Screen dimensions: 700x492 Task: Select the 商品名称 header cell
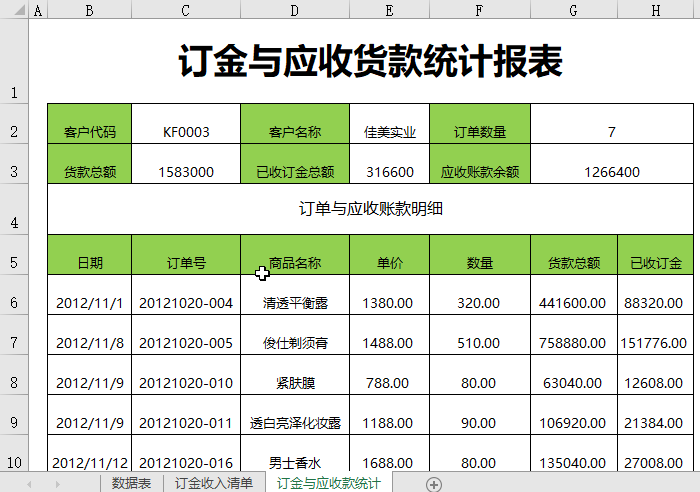(294, 264)
